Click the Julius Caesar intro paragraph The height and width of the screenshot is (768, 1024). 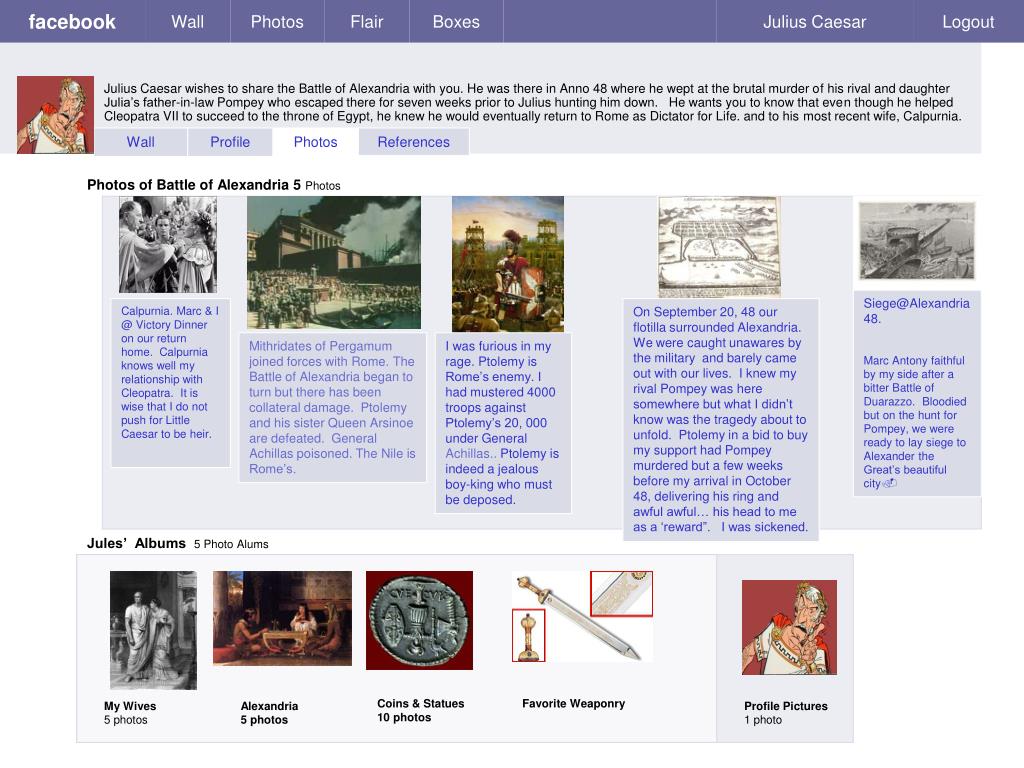(532, 103)
